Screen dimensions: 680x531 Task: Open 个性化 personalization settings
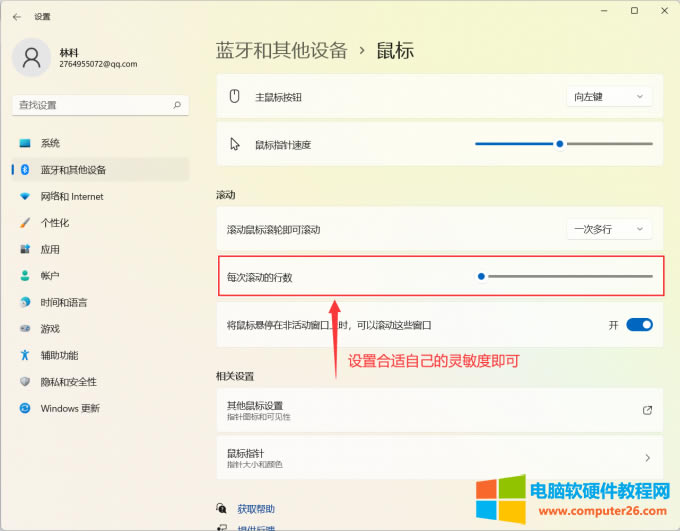(55, 223)
